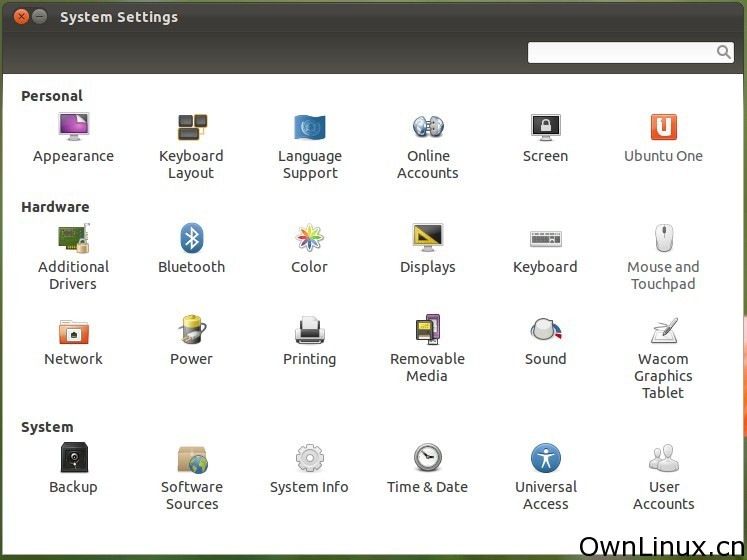Image resolution: width=747 pixels, height=560 pixels.
Task: Open Wacom Graphics Tablet settings
Action: pyautogui.click(x=663, y=331)
